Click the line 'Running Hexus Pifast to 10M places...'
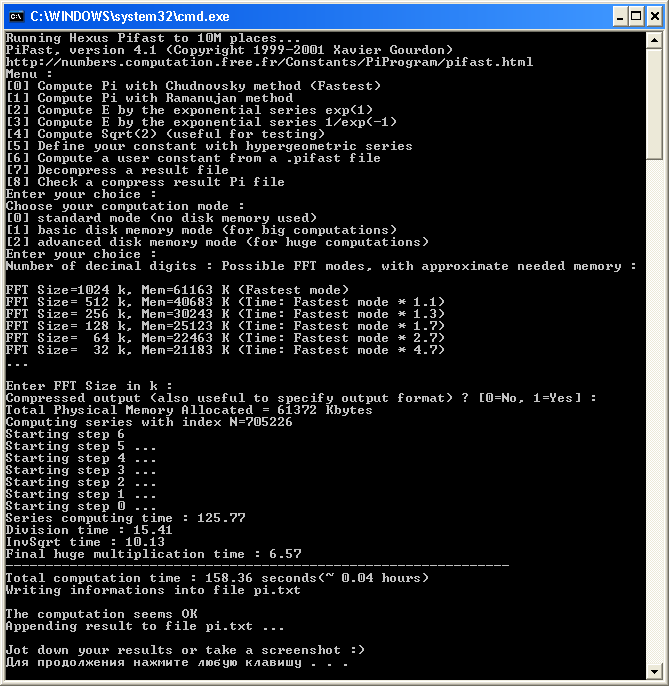 coord(153,38)
